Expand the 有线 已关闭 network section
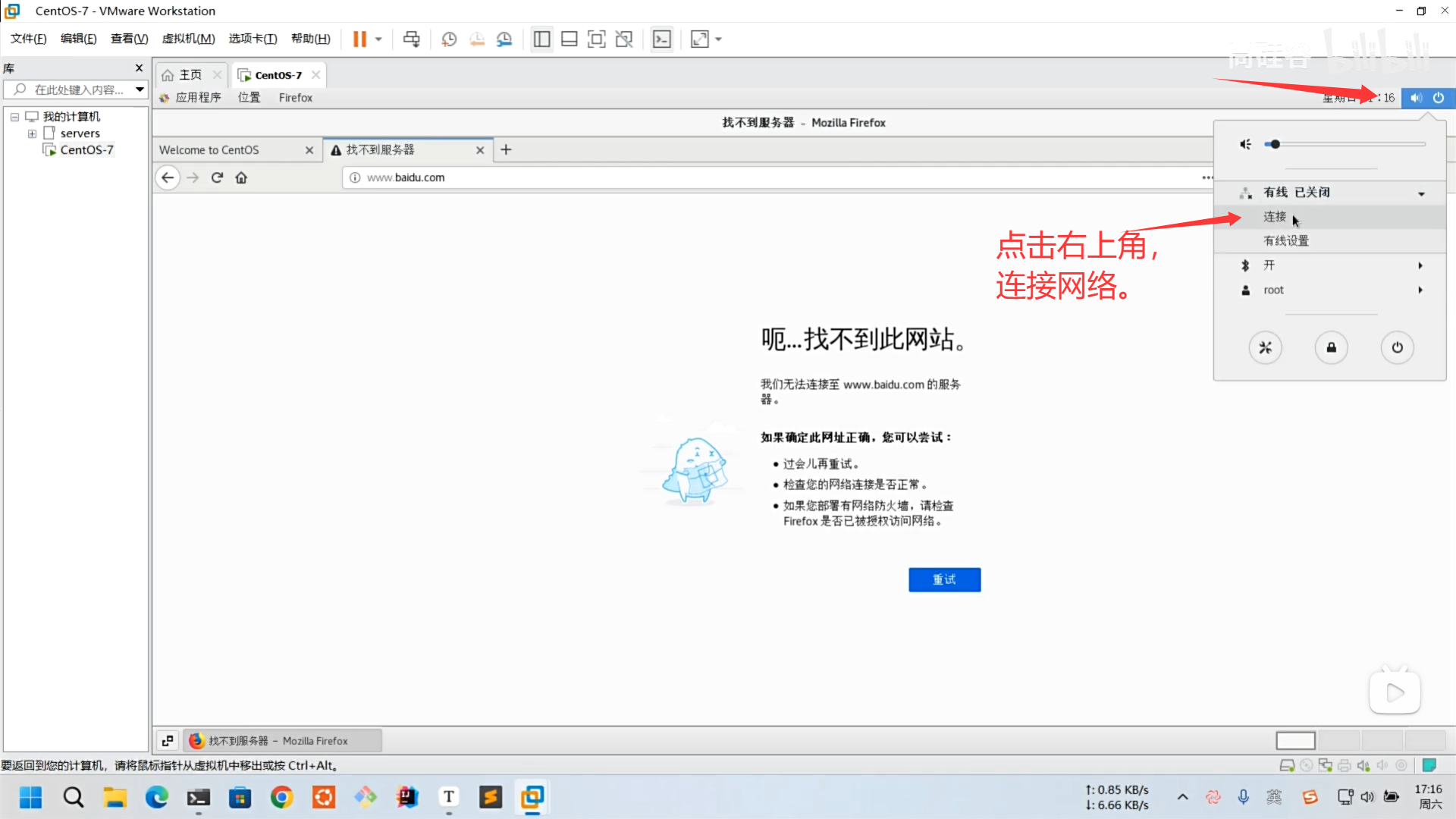1456x819 pixels. [1421, 193]
